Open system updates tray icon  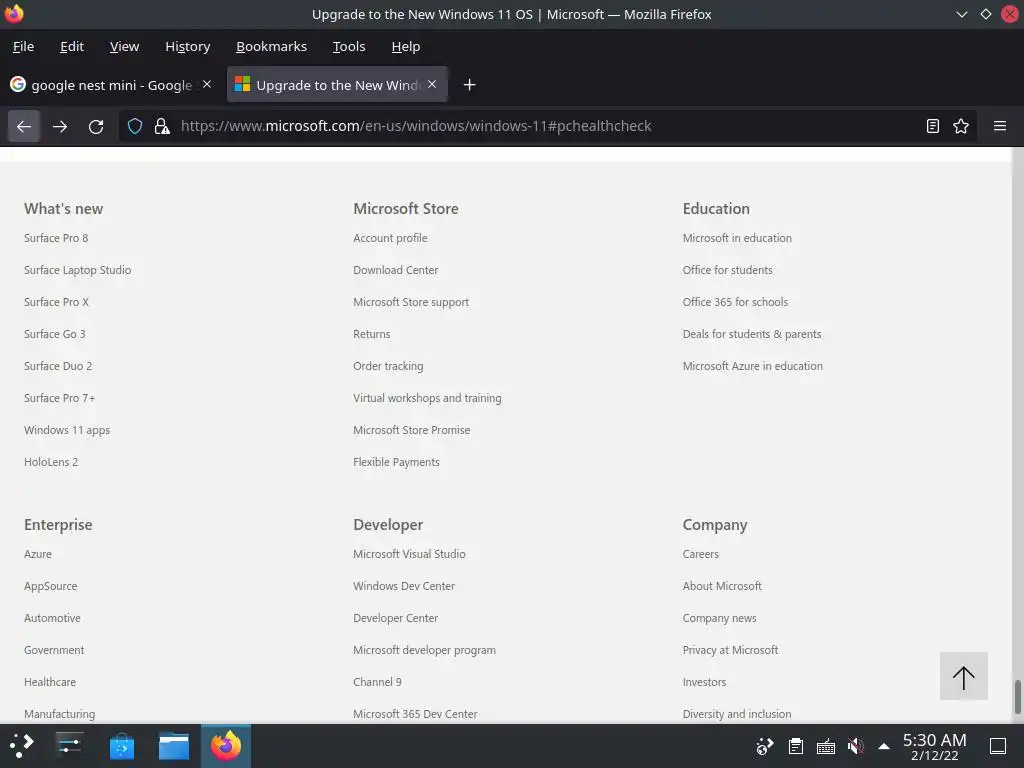click(x=765, y=746)
